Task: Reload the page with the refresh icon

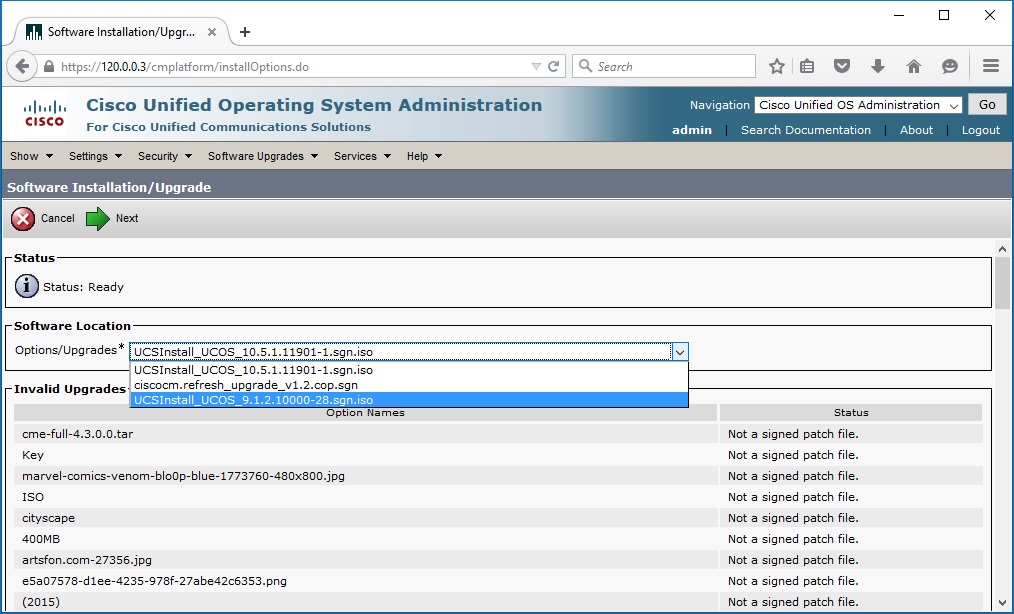Action: pyautogui.click(x=554, y=67)
